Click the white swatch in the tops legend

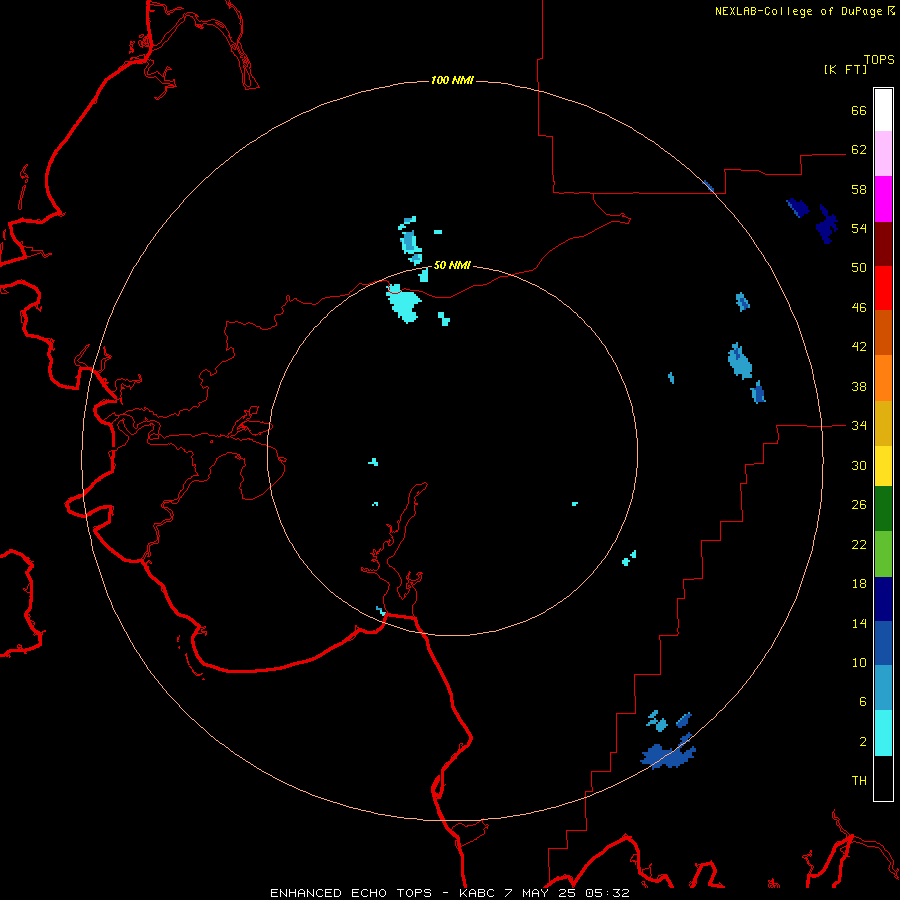(x=883, y=110)
